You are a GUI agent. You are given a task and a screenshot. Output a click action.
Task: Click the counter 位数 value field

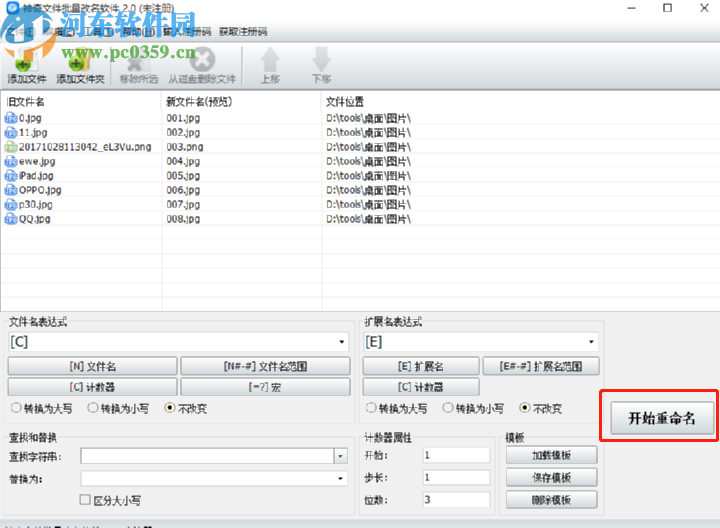(x=456, y=500)
